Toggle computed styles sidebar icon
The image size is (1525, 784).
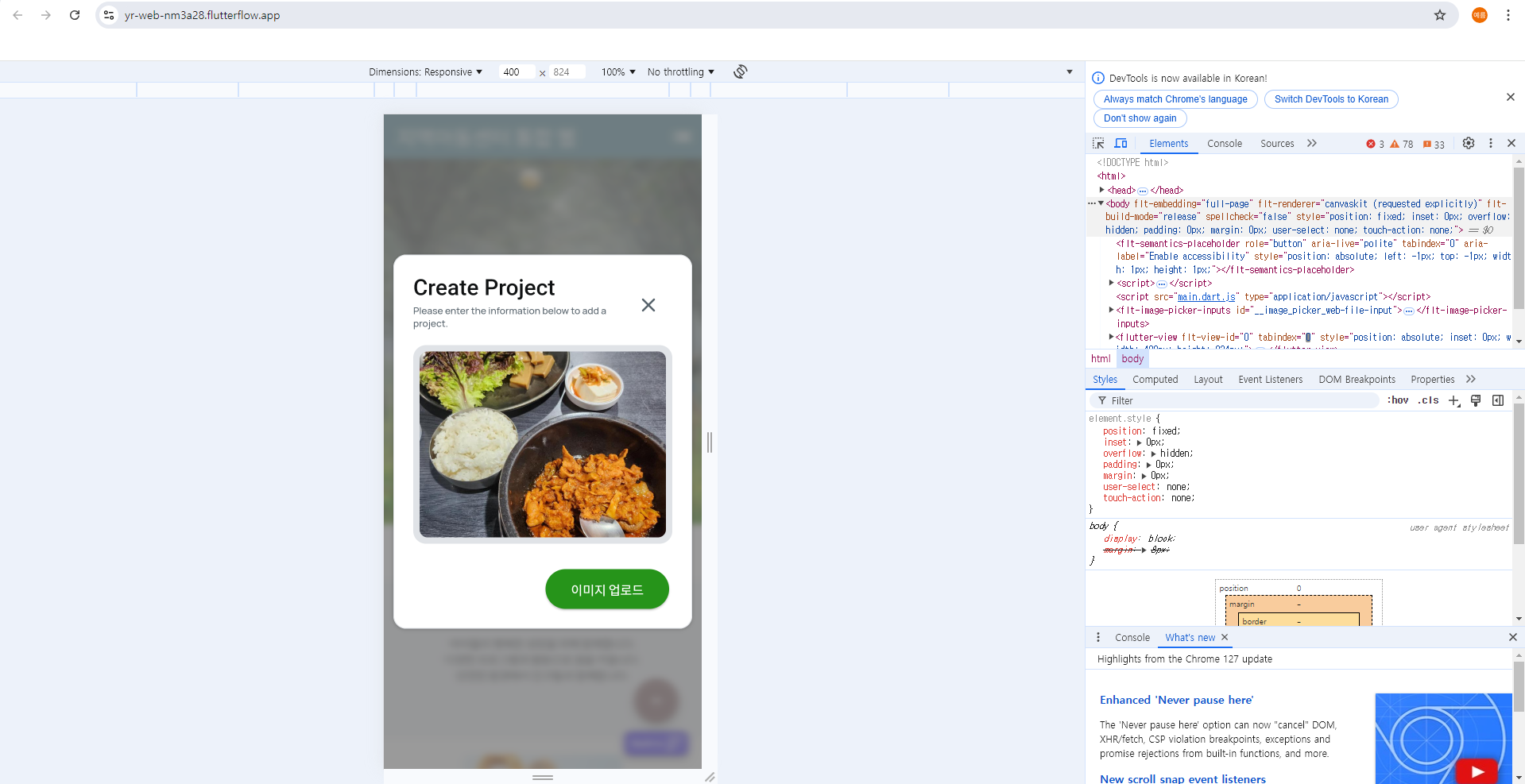coord(1498,400)
